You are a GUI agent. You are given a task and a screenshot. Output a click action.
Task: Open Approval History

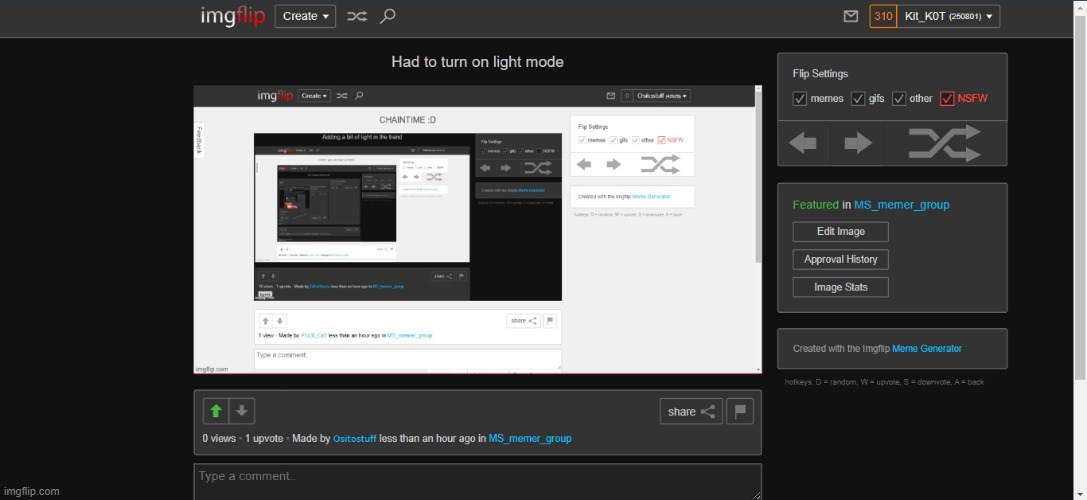click(x=840, y=259)
